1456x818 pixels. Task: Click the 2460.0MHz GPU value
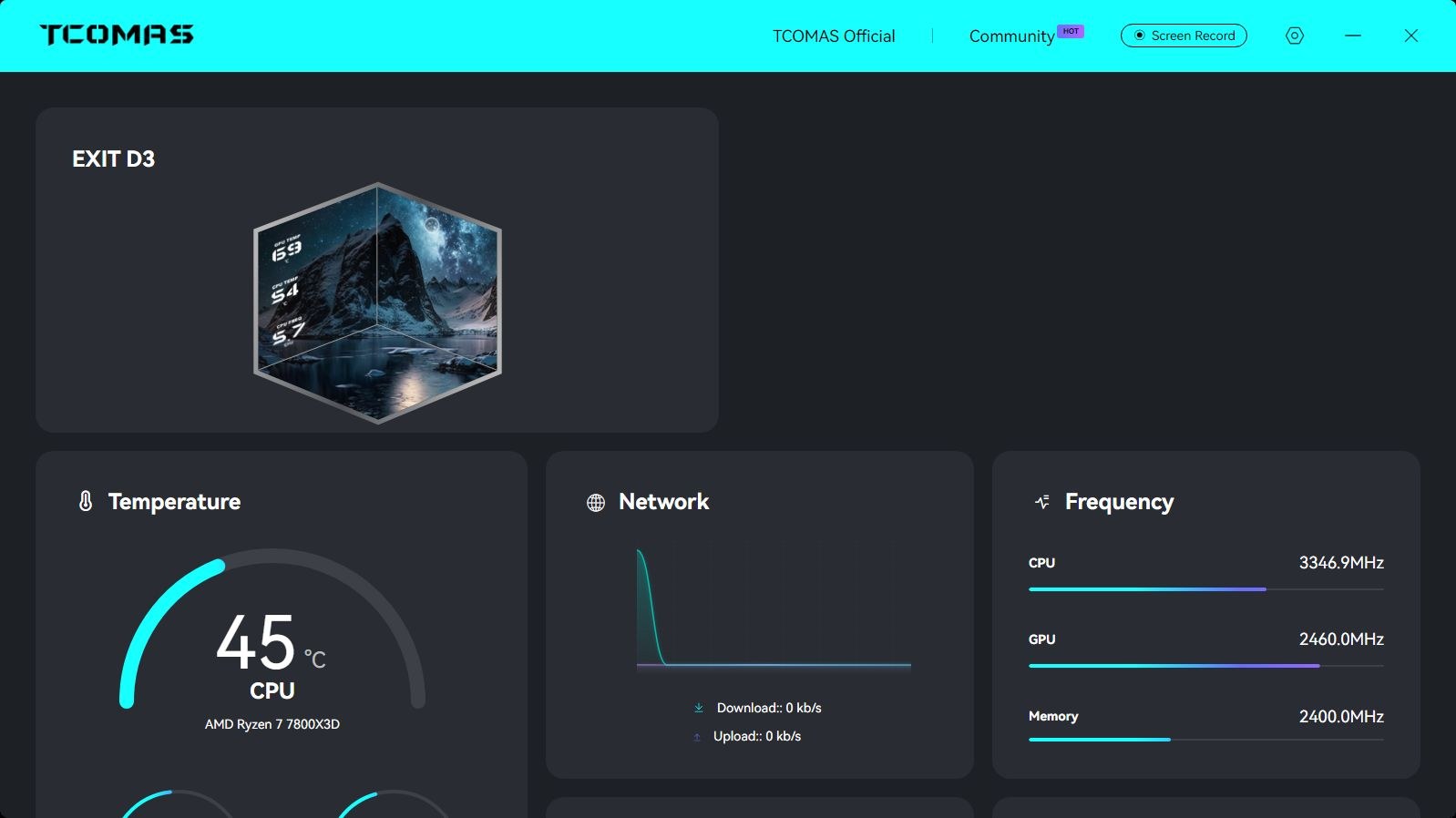[x=1341, y=639]
